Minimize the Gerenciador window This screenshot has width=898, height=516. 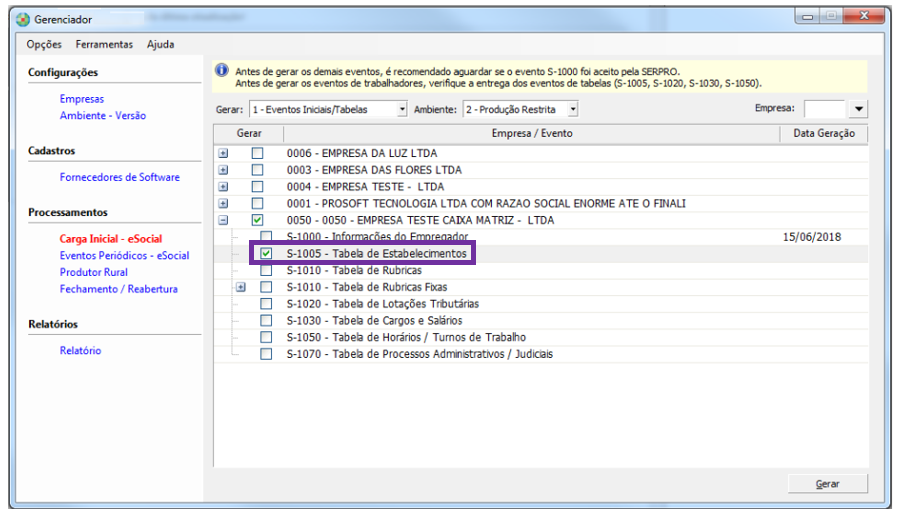pyautogui.click(x=808, y=17)
